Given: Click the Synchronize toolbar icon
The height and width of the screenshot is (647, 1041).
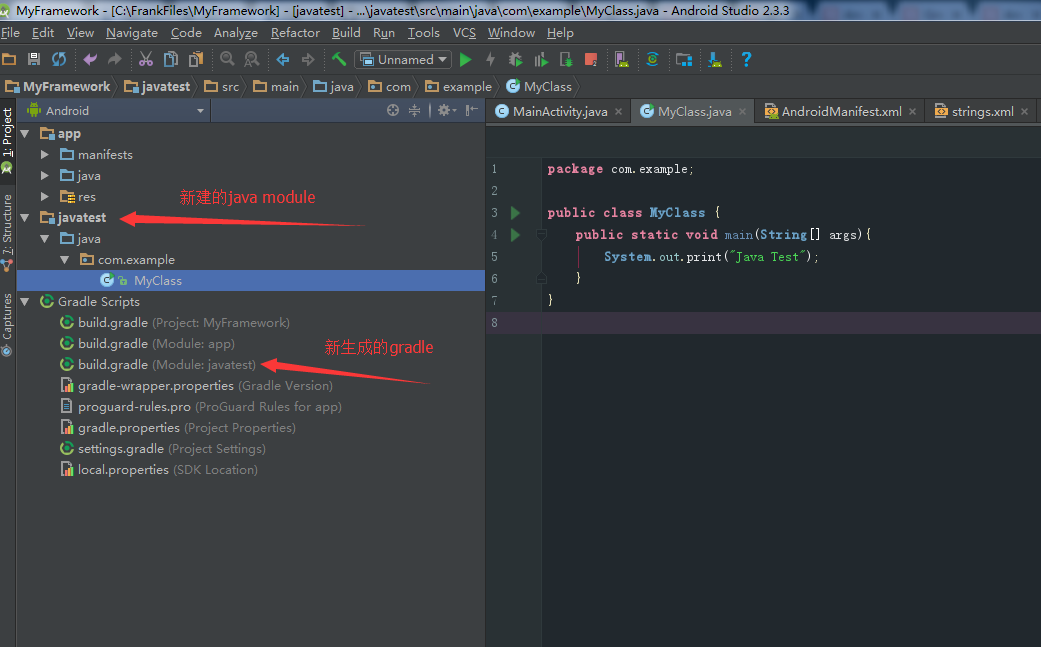Looking at the screenshot, I should (59, 60).
